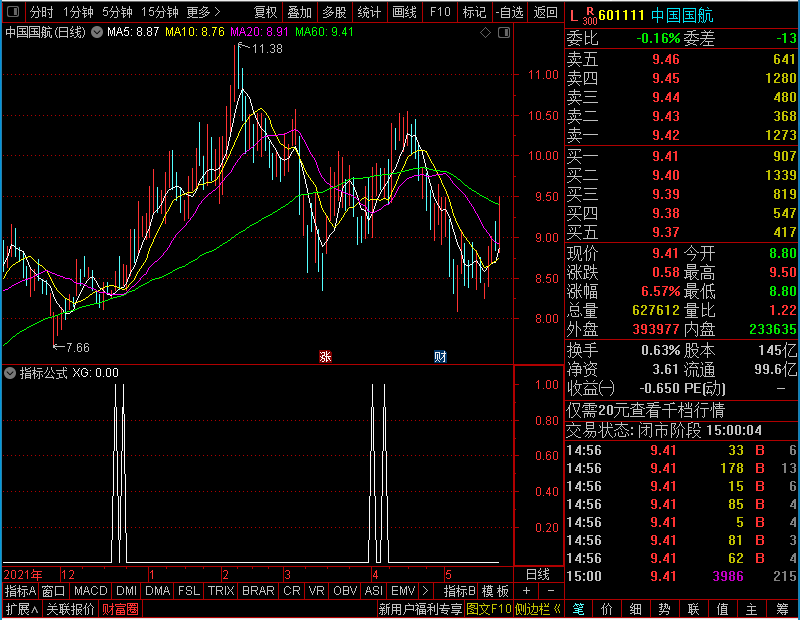Switch indicator to EMV
Screen dimensions: 800x620
tap(403, 591)
